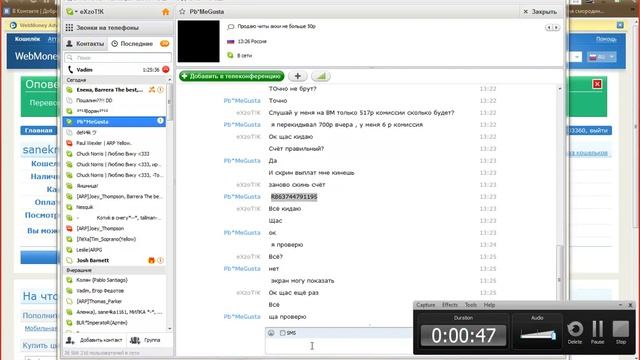The image size is (640, 360).
Task: Click the Главная tab in WebMoney page
Action: pyautogui.click(x=38, y=131)
